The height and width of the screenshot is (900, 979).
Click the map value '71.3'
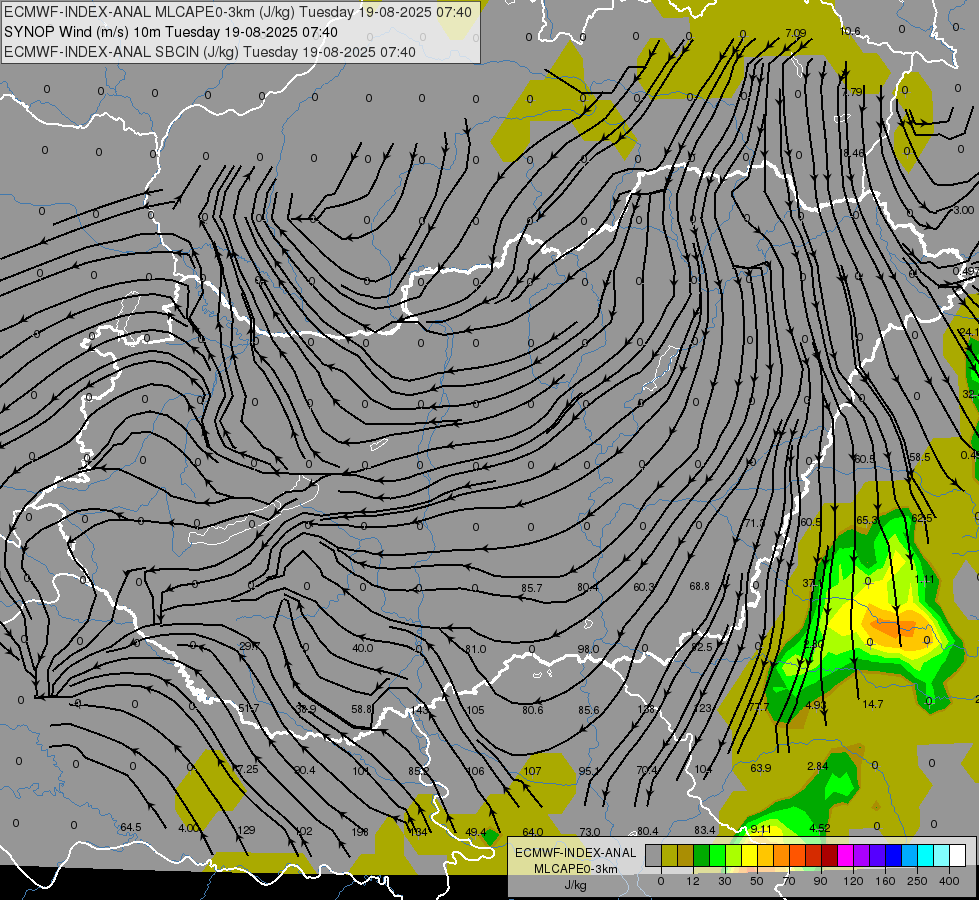point(754,522)
